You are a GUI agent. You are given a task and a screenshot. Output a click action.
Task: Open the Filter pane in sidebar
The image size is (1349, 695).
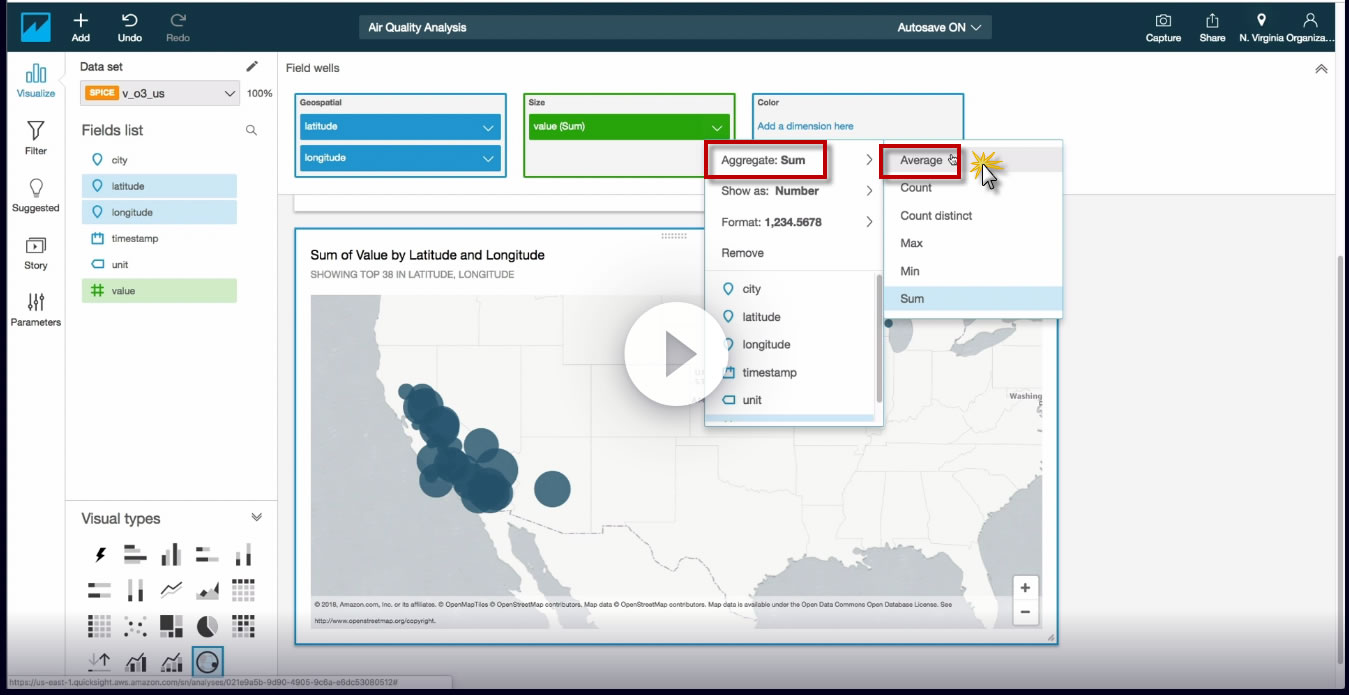(35, 138)
